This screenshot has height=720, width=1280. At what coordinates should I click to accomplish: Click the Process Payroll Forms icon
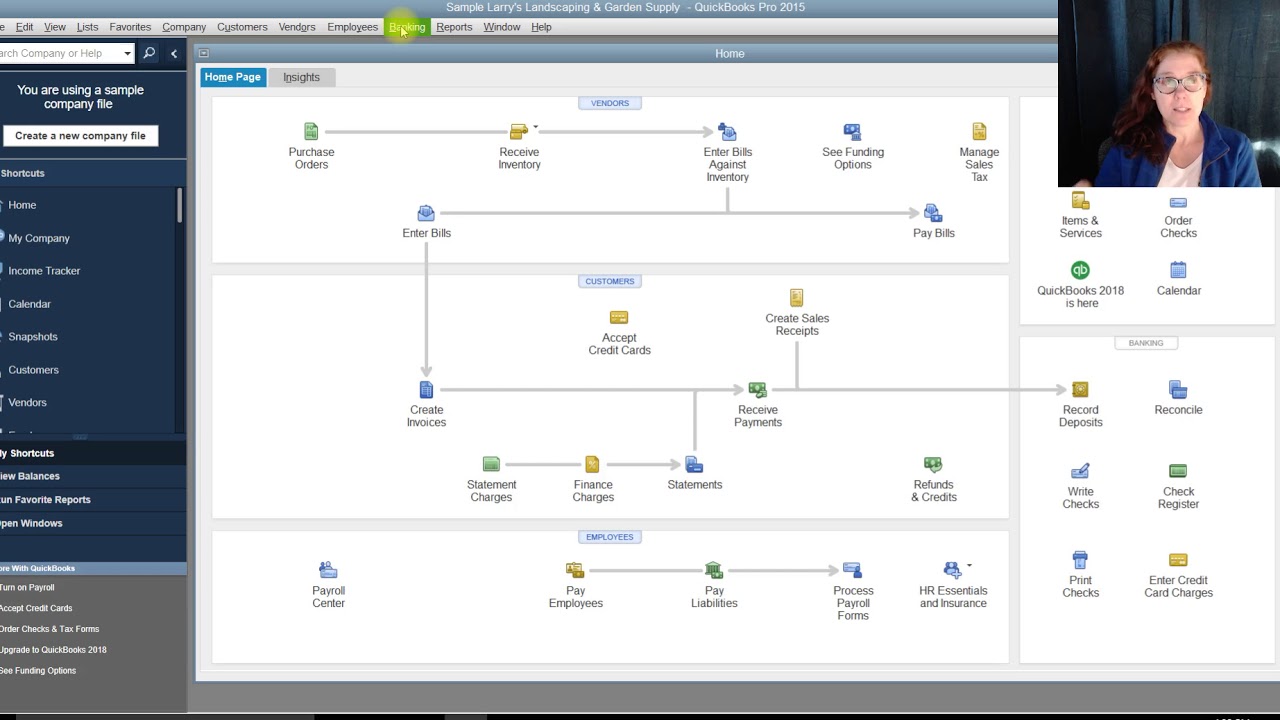(852, 570)
